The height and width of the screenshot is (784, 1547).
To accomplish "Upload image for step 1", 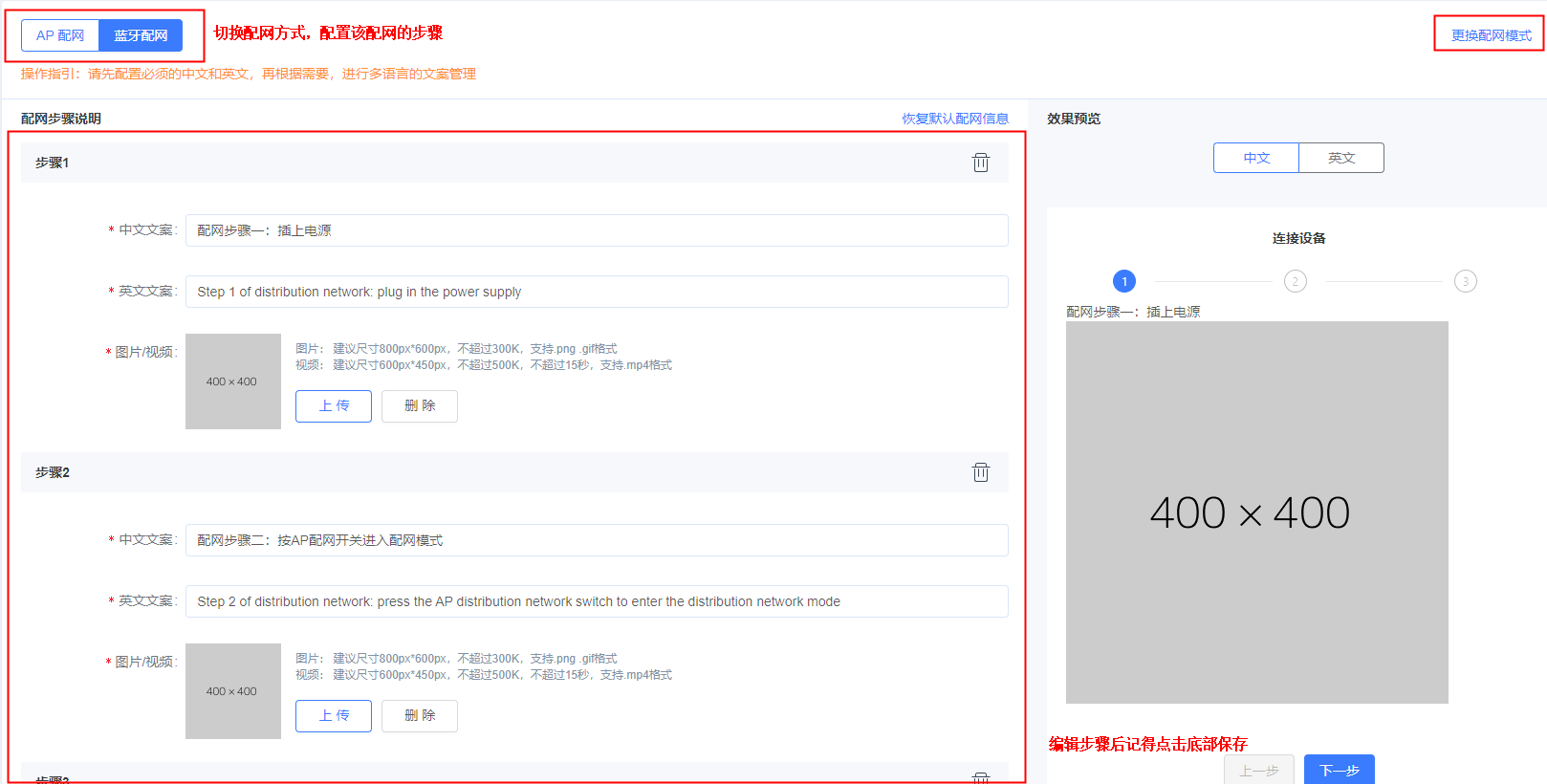I will [334, 406].
